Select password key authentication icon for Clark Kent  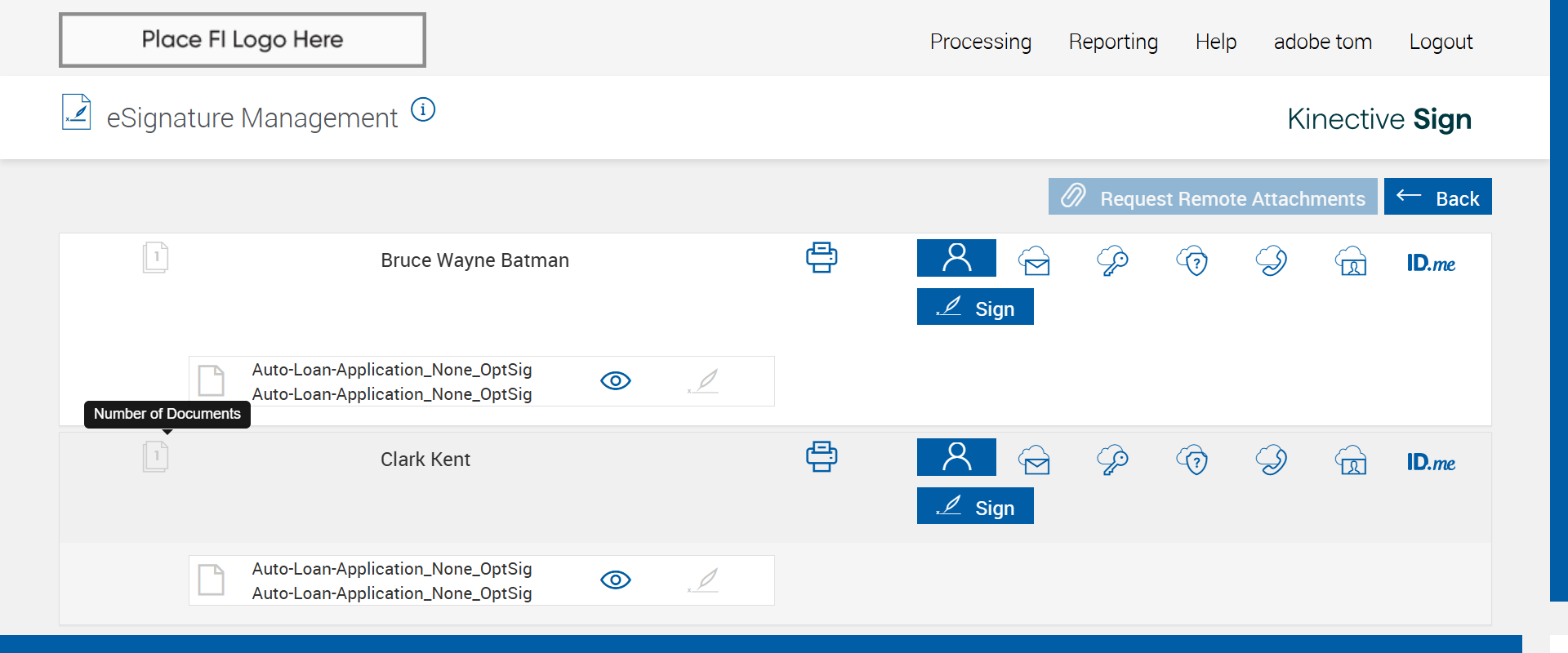point(1112,460)
